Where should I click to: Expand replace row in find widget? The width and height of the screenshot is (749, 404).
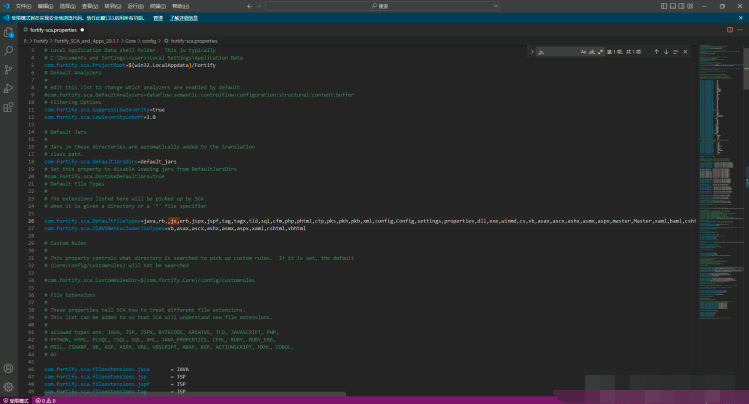532,52
